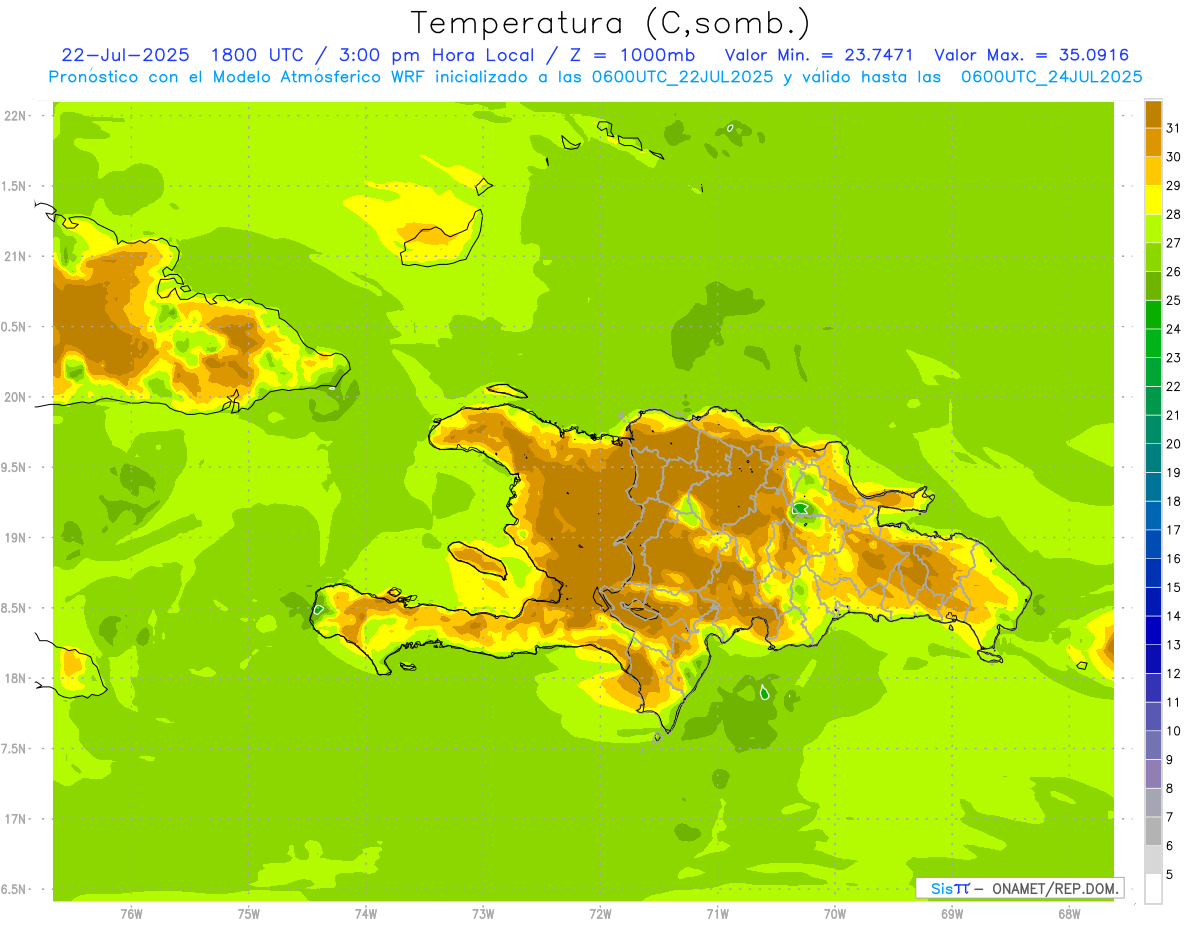
Task: Click the legend swatch between 25 and 26
Action: point(1153,286)
